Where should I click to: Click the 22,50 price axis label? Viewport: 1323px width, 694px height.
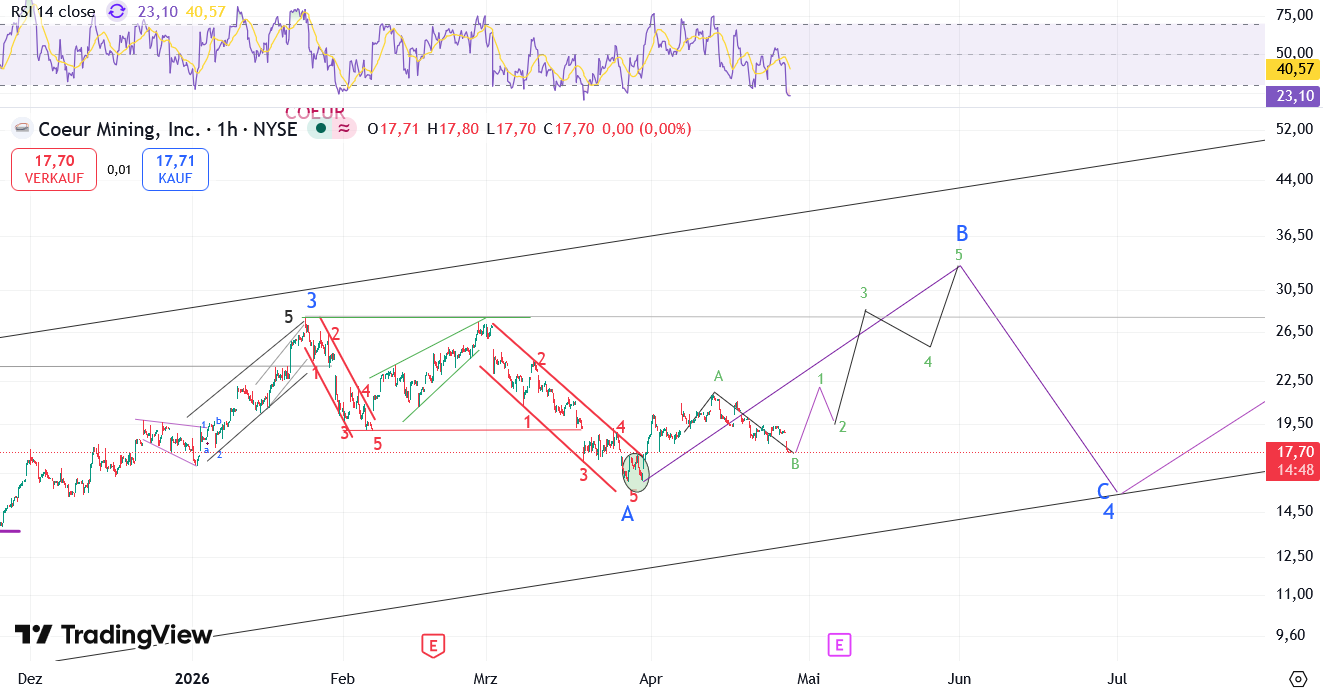(x=1295, y=379)
